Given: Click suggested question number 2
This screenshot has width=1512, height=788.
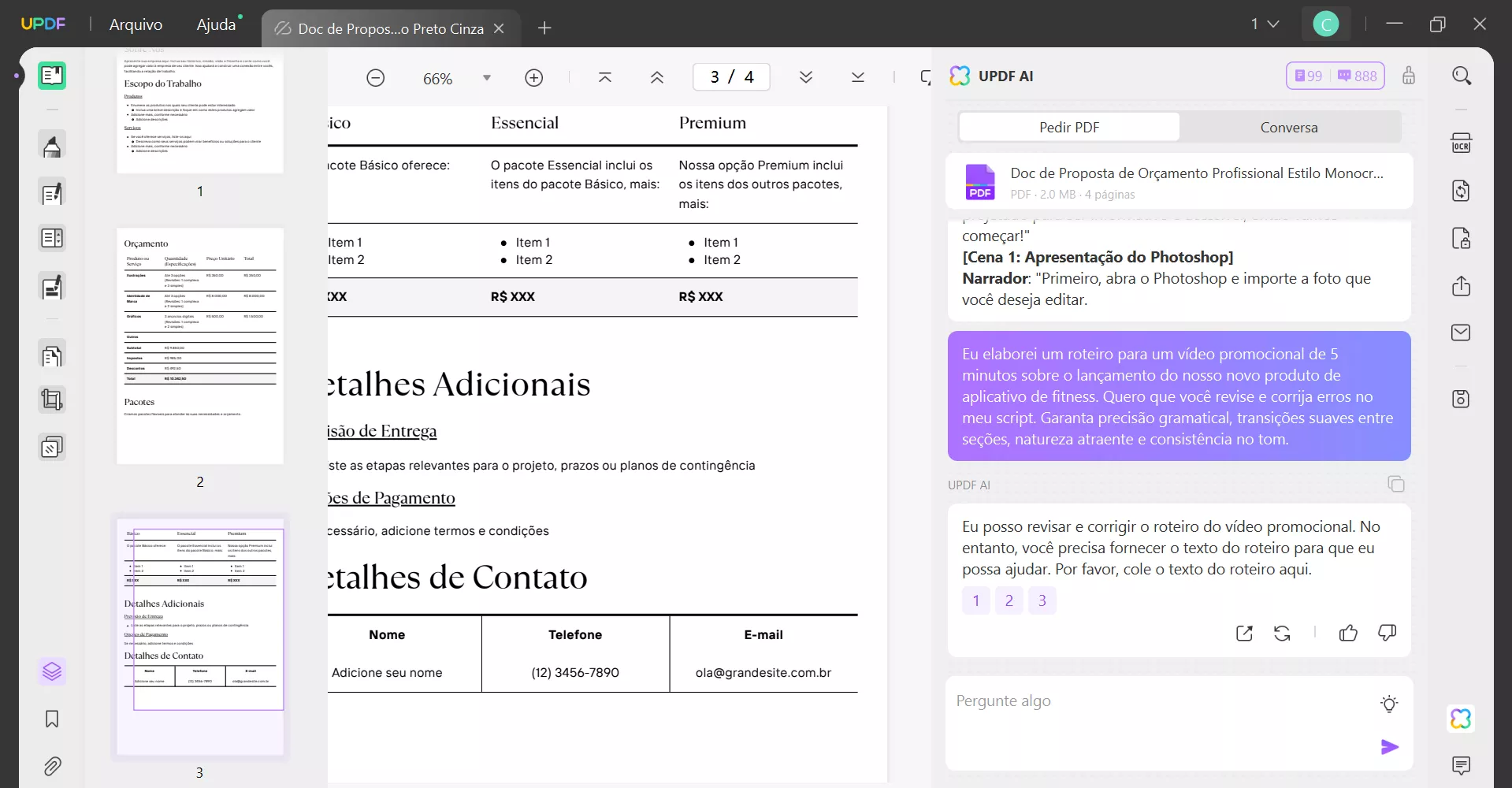Looking at the screenshot, I should pos(1009,600).
